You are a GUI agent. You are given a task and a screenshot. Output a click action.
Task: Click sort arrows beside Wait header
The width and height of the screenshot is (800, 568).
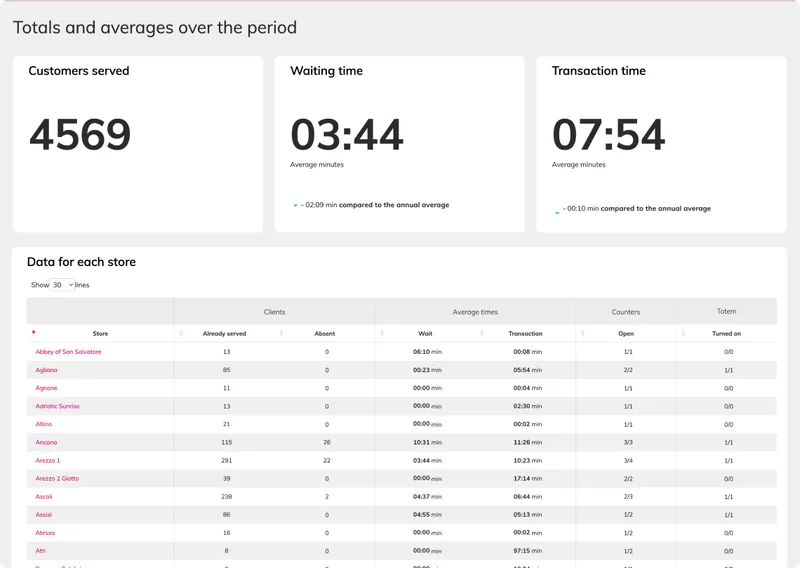pos(382,333)
